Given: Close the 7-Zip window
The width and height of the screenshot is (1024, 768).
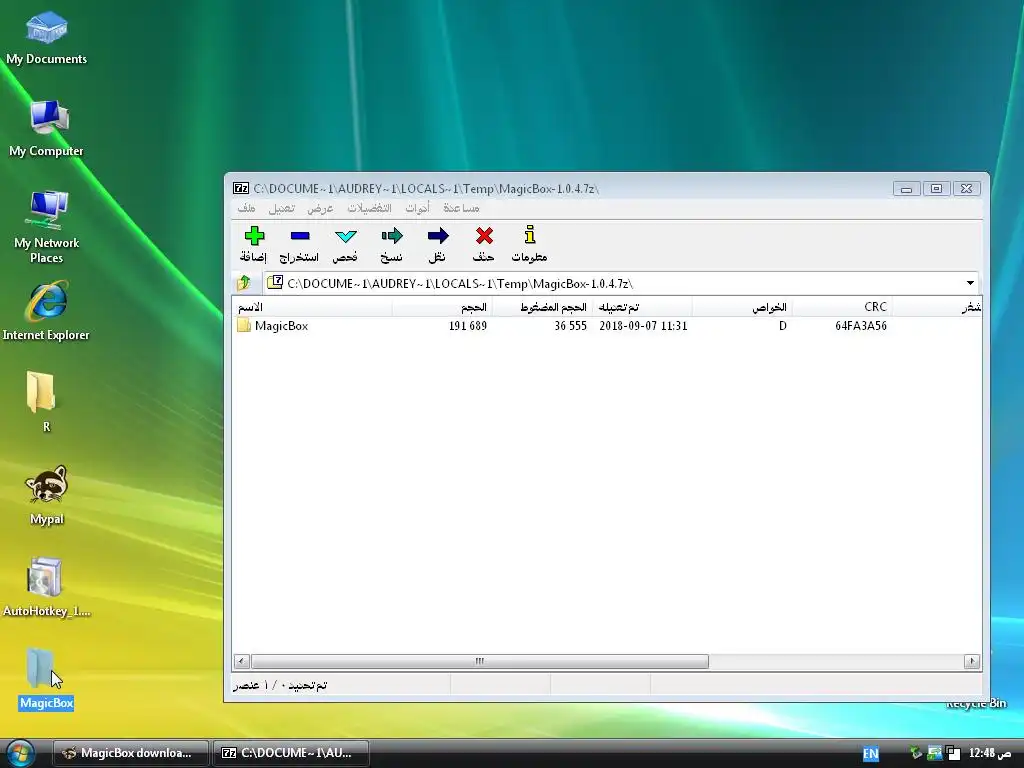Looking at the screenshot, I should (967, 189).
